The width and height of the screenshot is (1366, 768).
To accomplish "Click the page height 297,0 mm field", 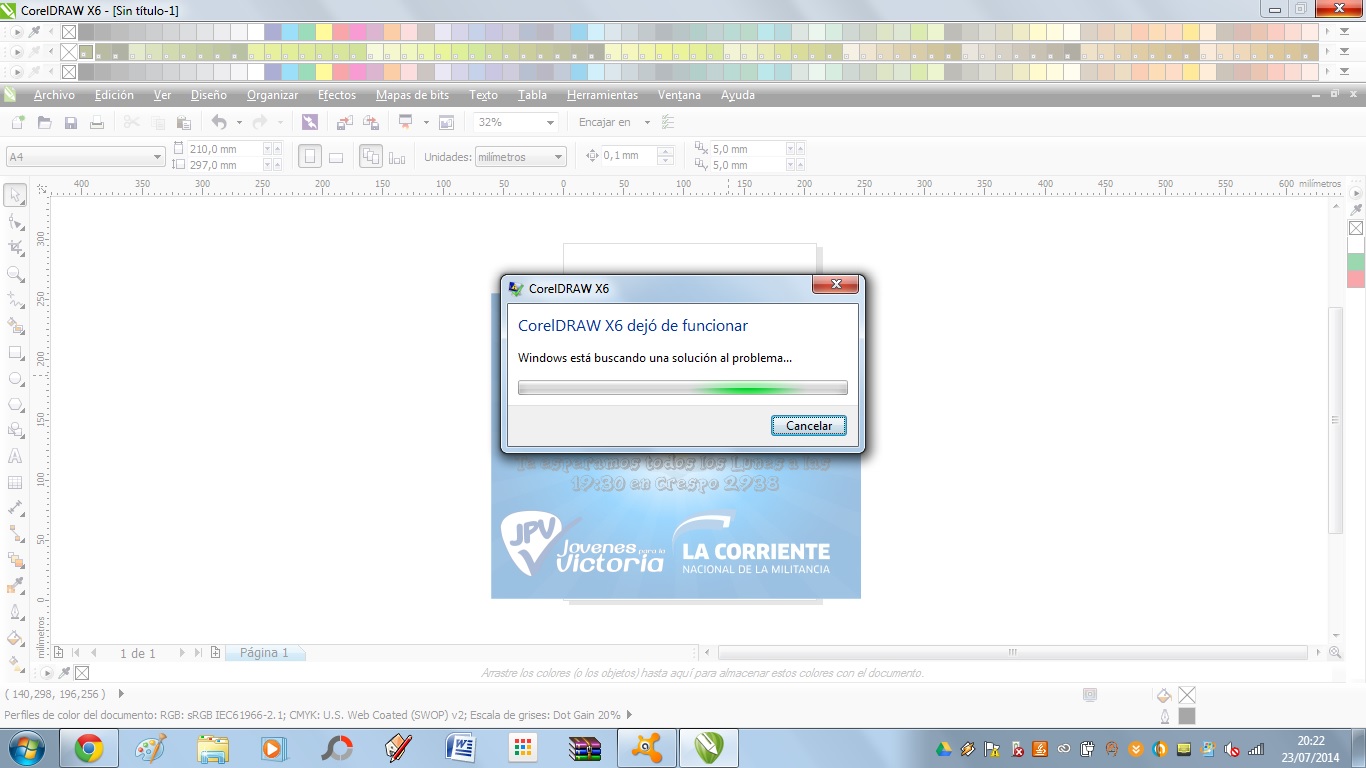I will (x=224, y=165).
